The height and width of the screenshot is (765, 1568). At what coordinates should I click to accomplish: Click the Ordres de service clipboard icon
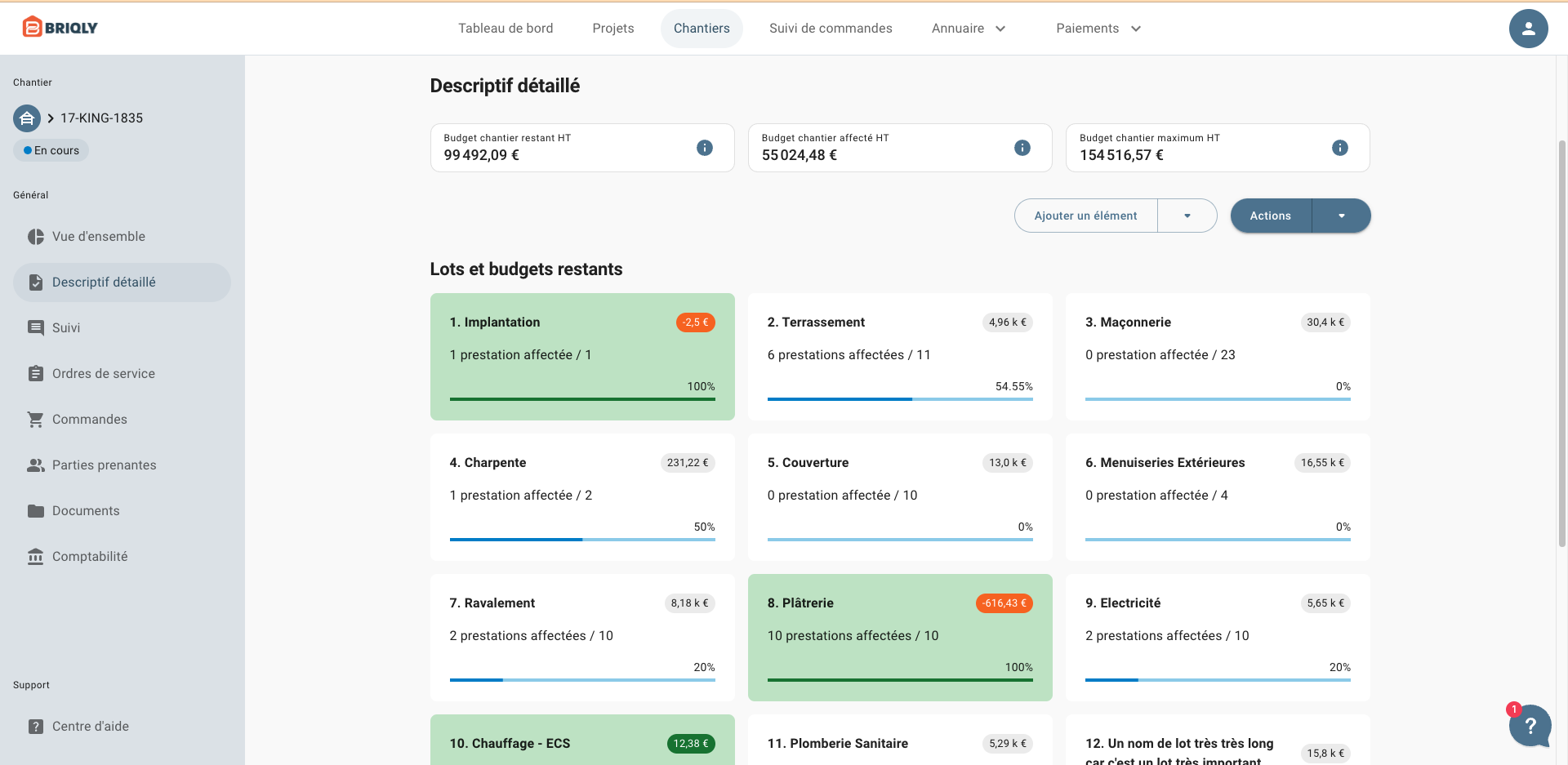36,374
